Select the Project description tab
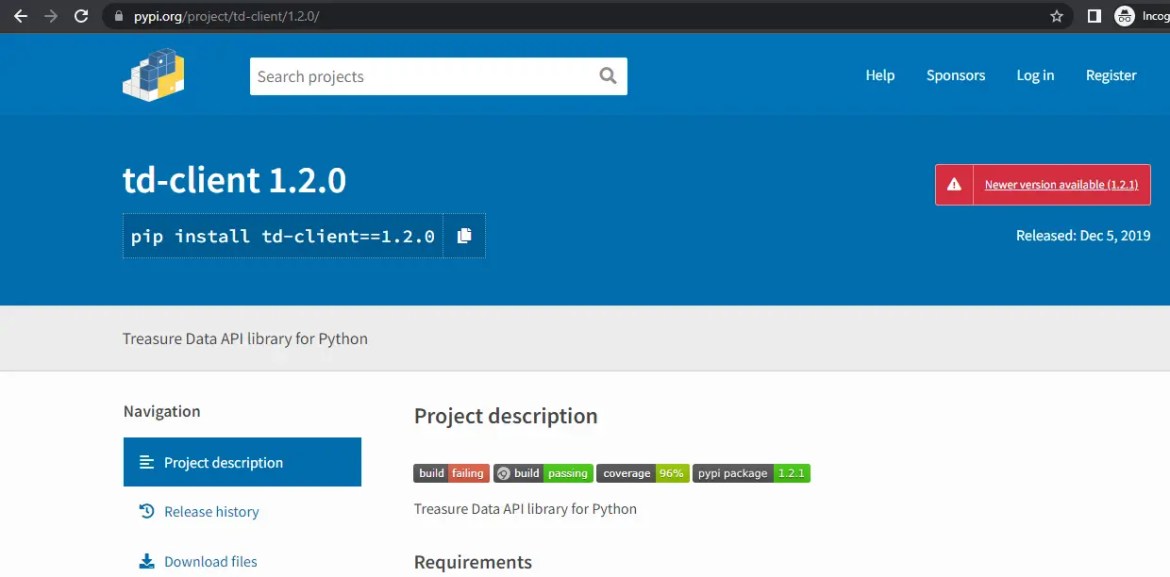 pyautogui.click(x=243, y=462)
